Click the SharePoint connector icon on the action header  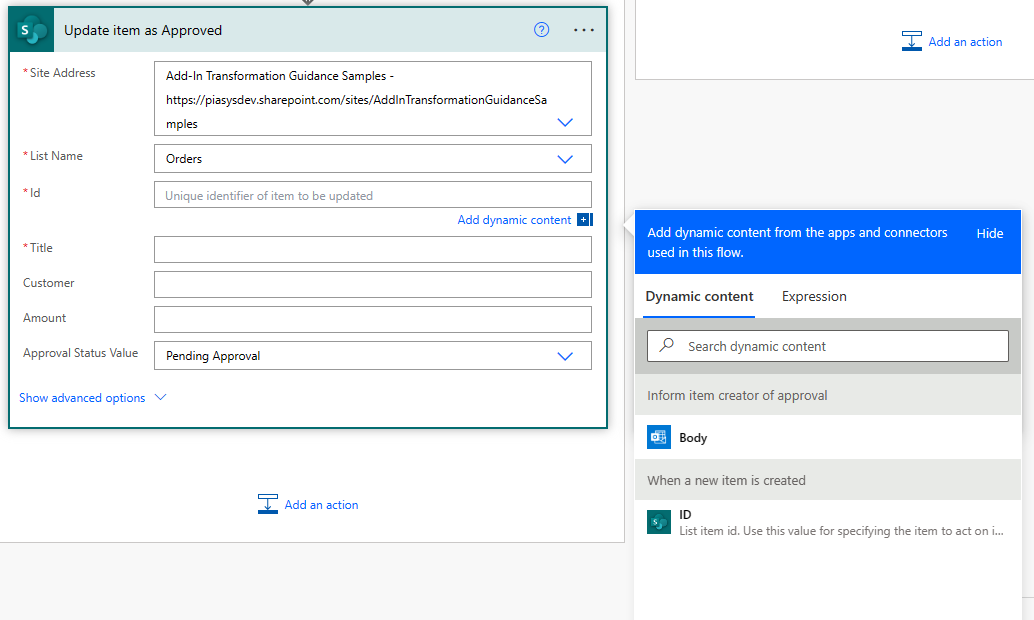click(x=30, y=30)
